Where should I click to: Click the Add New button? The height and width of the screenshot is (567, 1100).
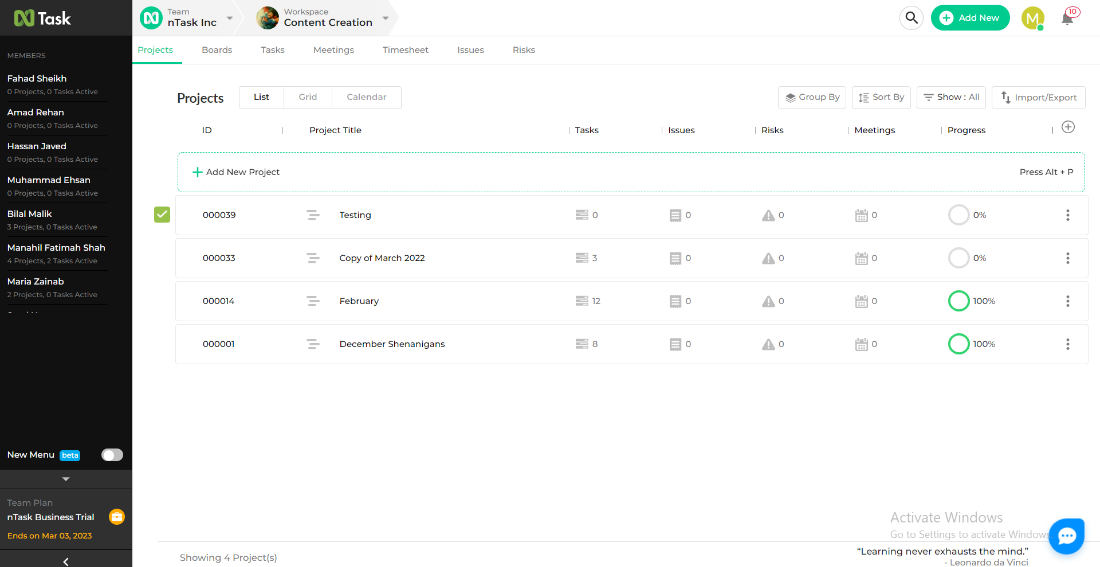point(969,18)
